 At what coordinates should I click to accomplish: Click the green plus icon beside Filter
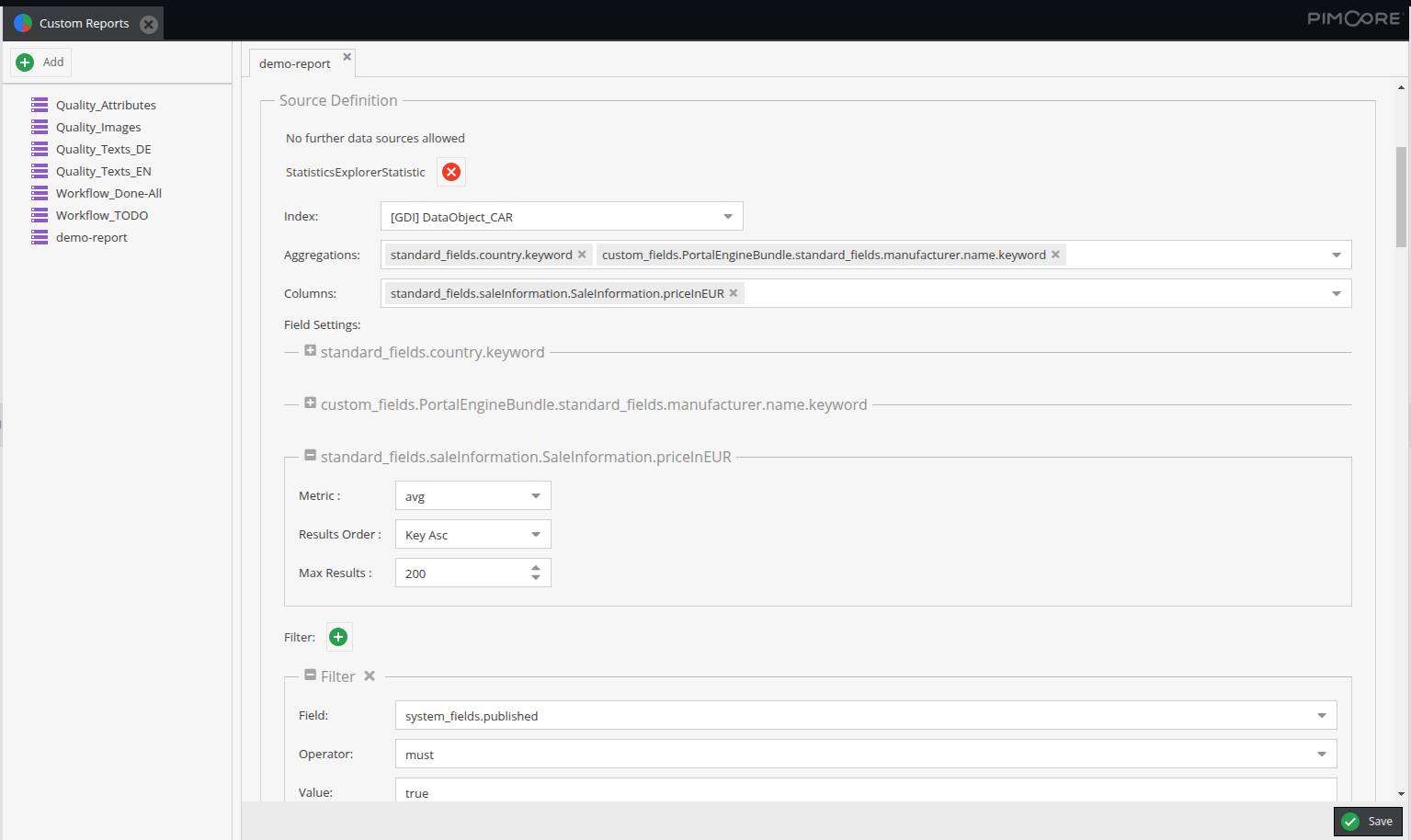coord(338,637)
